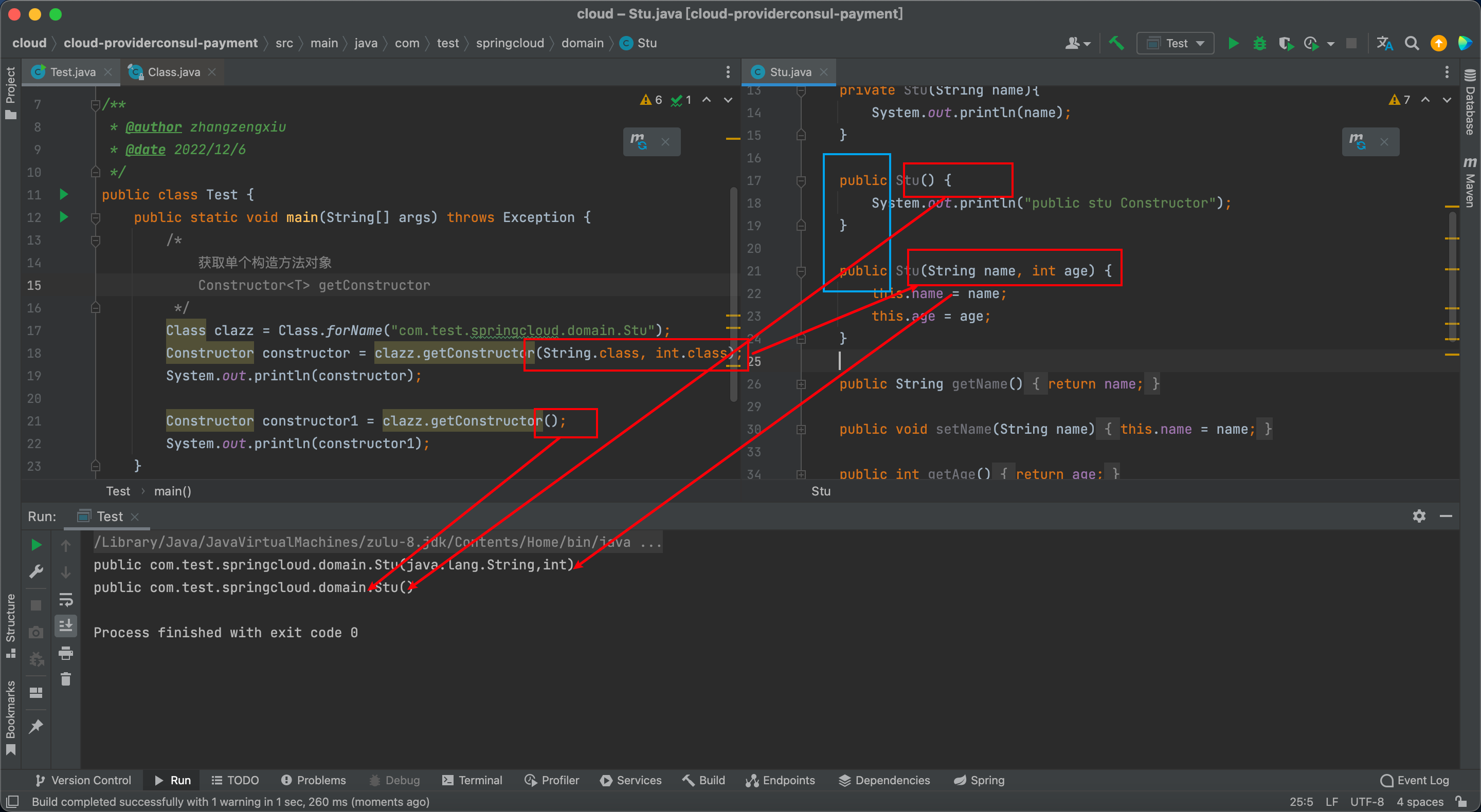Clear console output with the trash icon

[66, 679]
